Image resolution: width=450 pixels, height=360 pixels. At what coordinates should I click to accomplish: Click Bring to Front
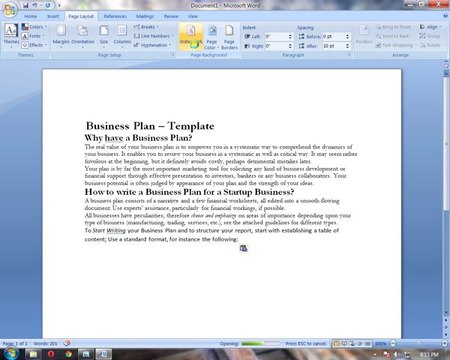click(394, 27)
